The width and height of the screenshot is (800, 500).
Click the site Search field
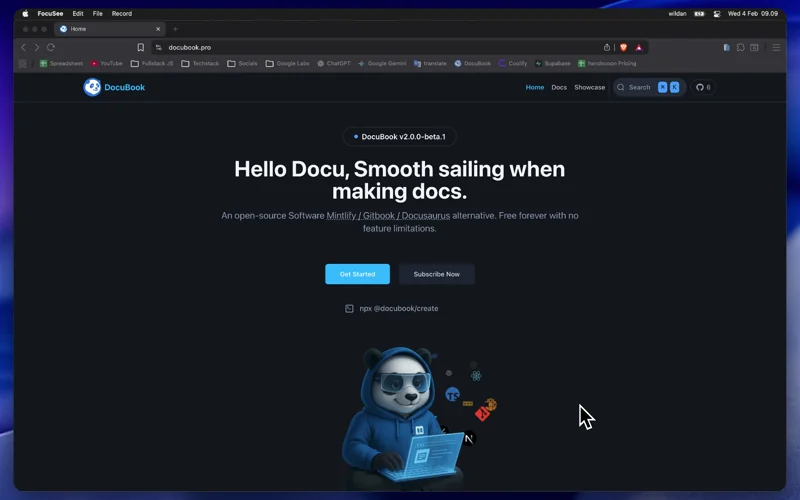(x=639, y=87)
